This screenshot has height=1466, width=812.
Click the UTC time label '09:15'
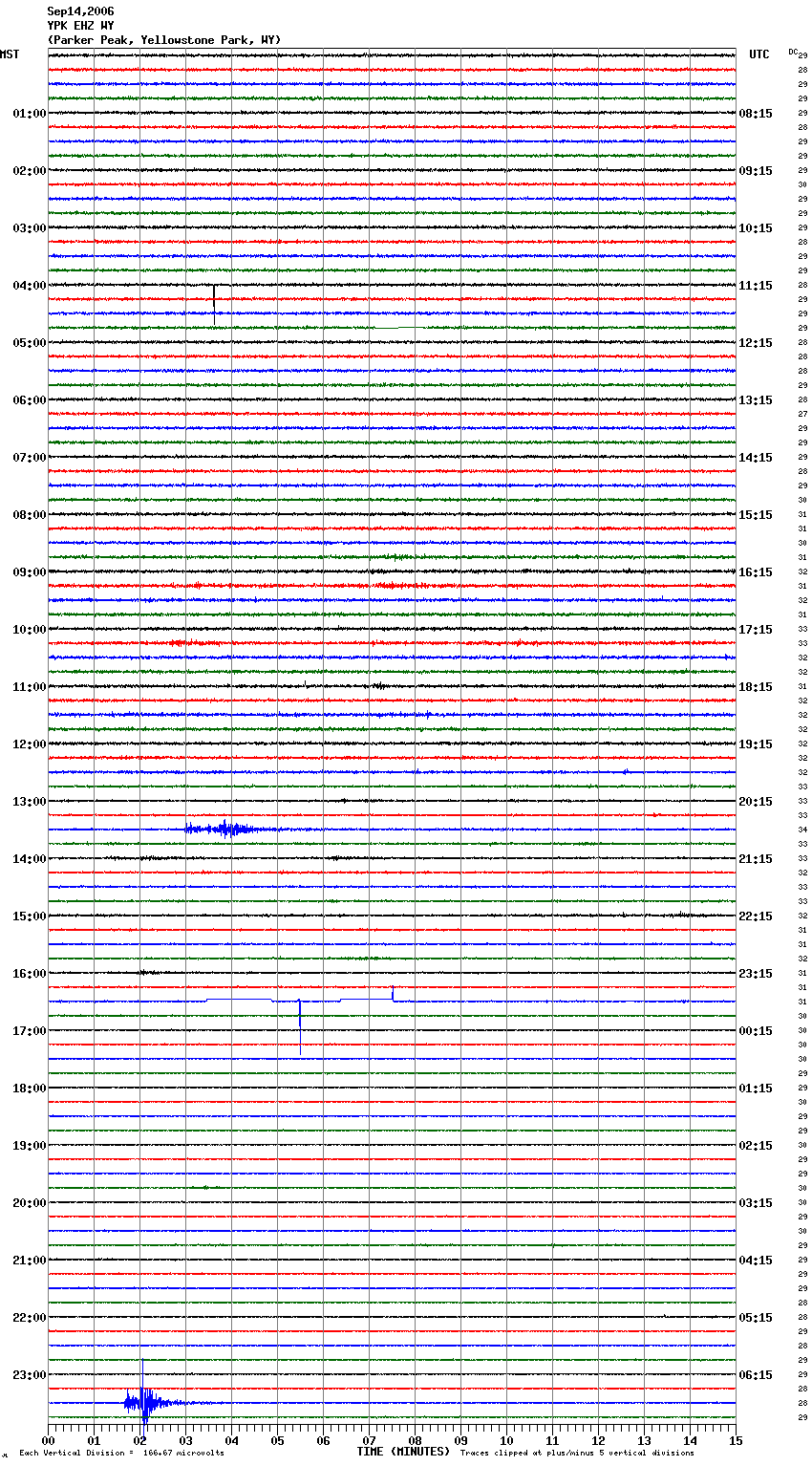[x=756, y=171]
